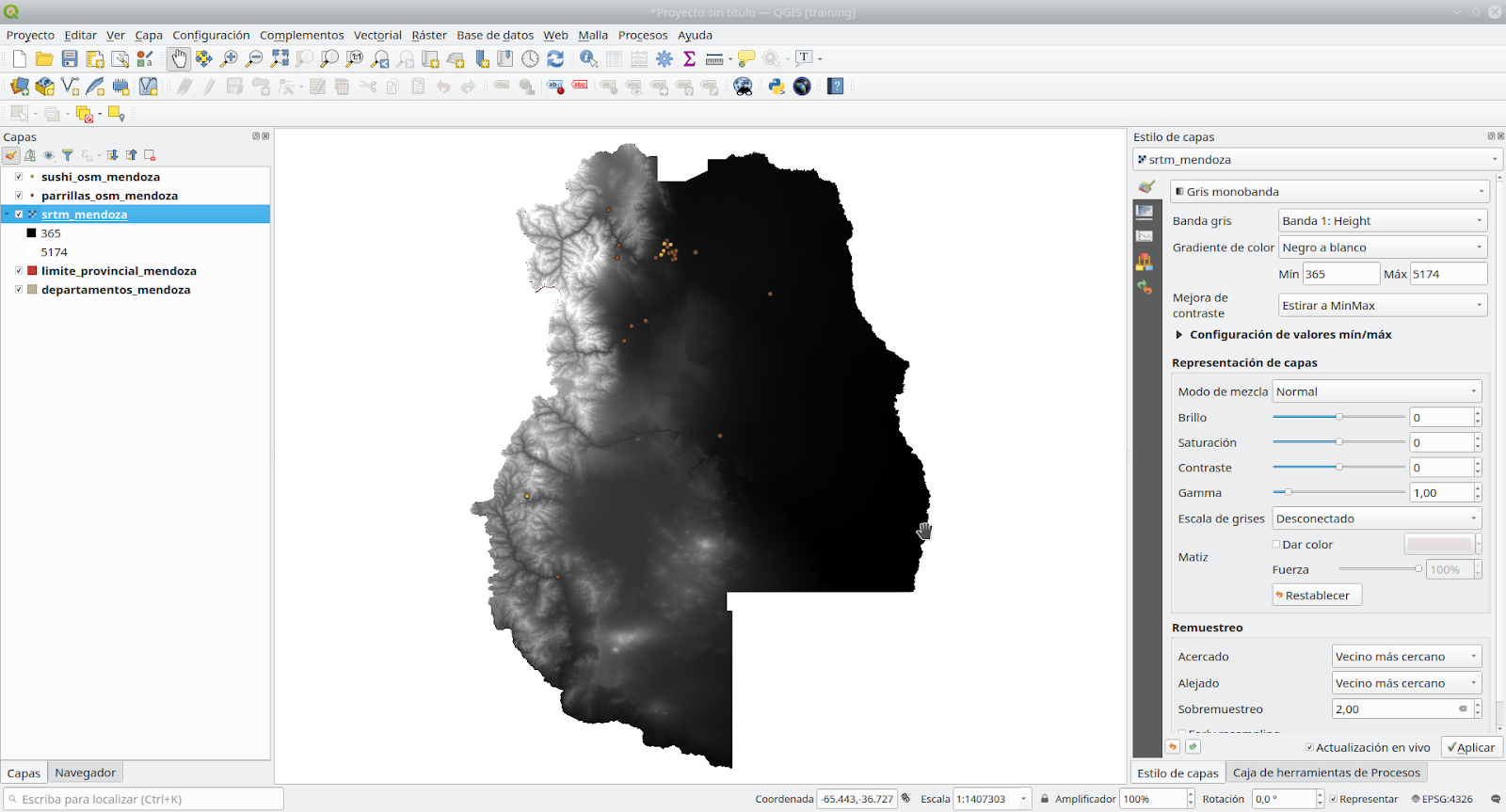Click the Map Tips speech bubble icon
This screenshot has width=1506, height=812.
746,58
